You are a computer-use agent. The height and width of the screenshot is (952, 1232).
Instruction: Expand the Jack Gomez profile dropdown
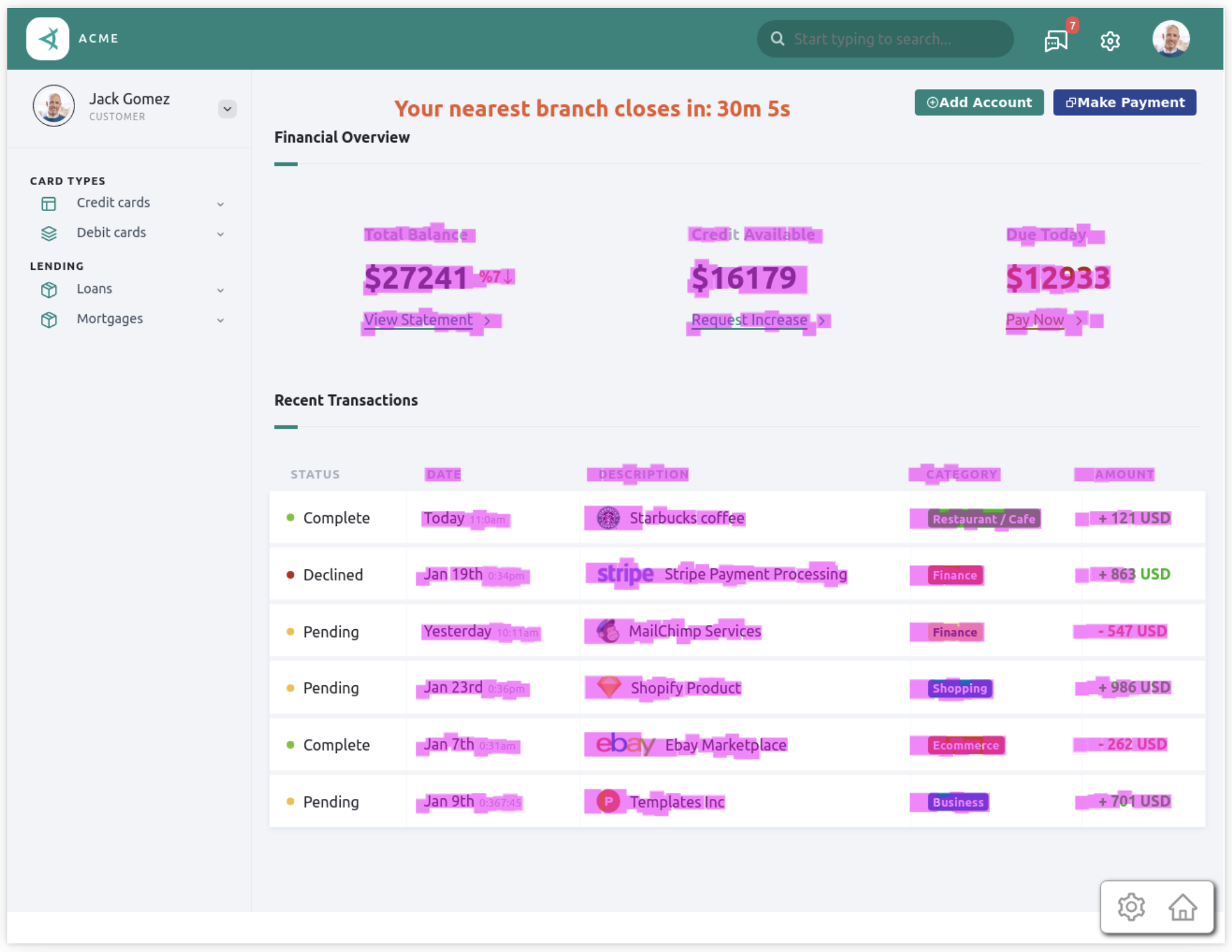pyautogui.click(x=227, y=109)
